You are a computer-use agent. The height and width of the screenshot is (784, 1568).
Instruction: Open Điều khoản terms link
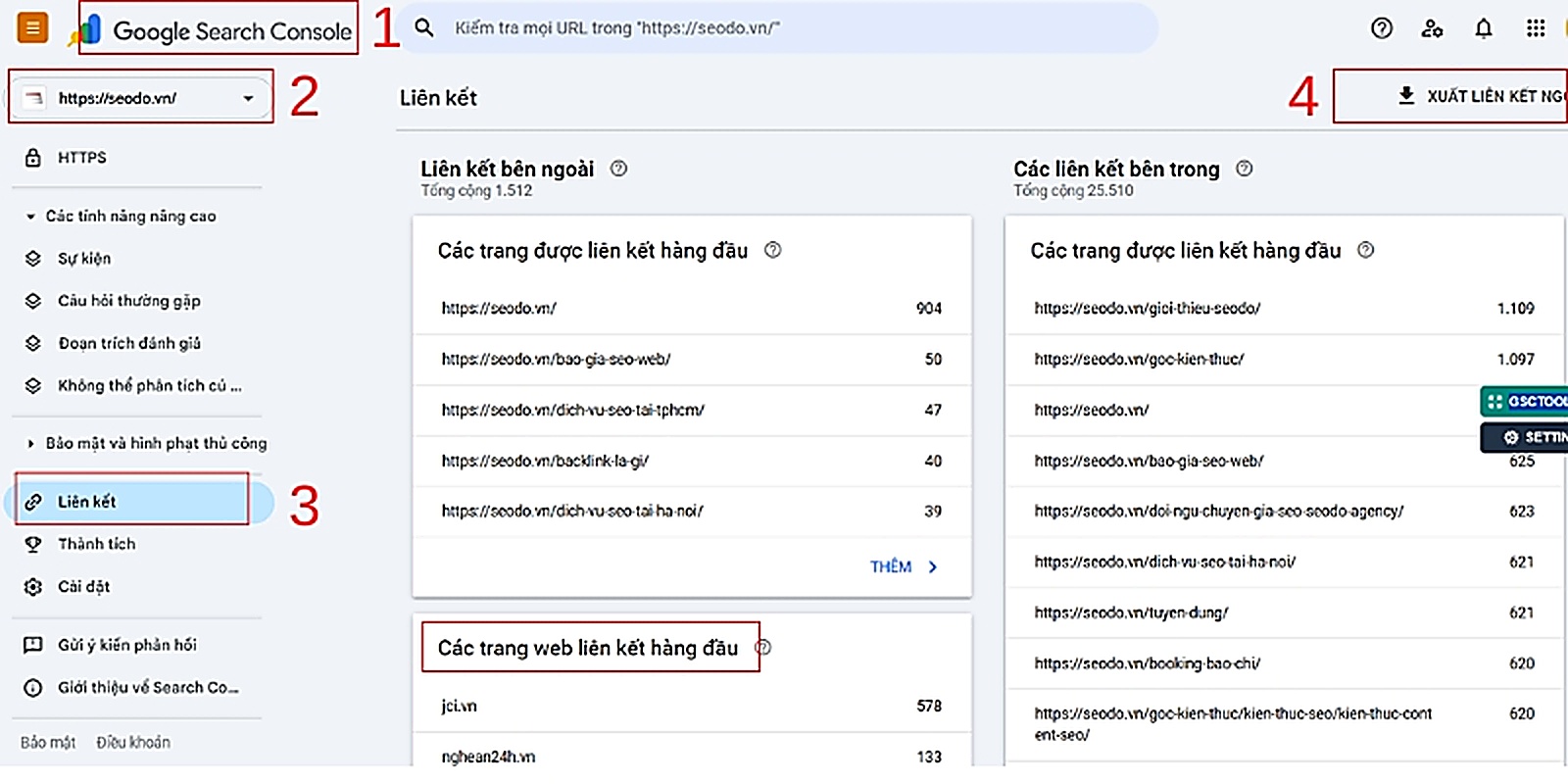coord(133,743)
